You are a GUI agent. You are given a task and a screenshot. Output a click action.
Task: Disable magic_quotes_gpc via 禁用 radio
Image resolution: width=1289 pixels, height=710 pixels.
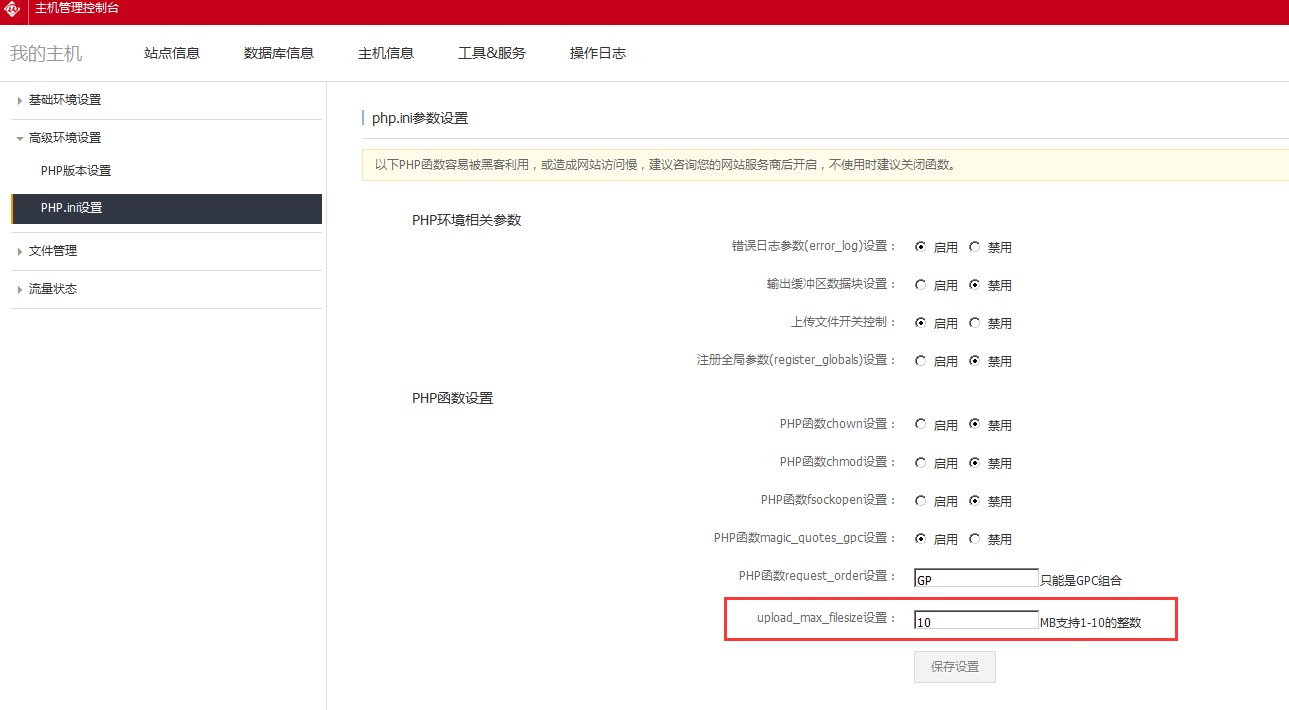[x=974, y=539]
